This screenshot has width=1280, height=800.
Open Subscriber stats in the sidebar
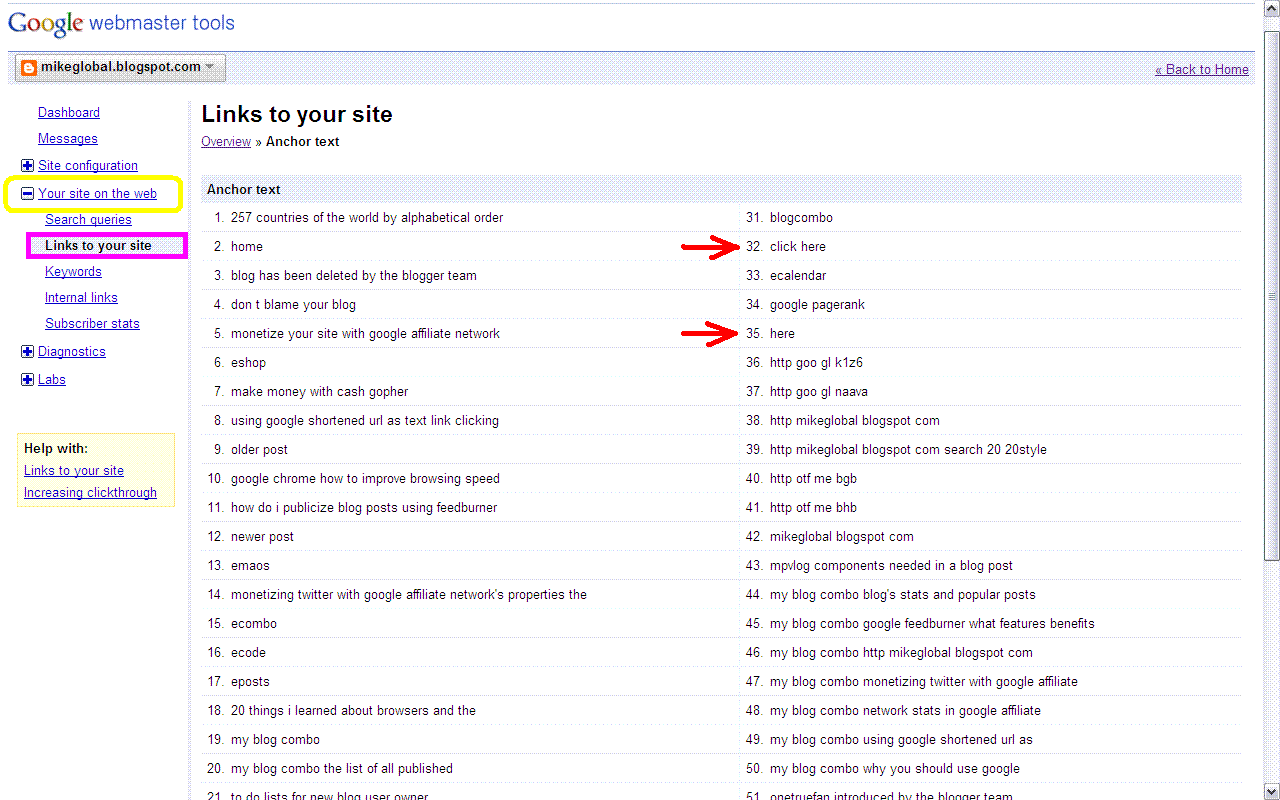[92, 324]
